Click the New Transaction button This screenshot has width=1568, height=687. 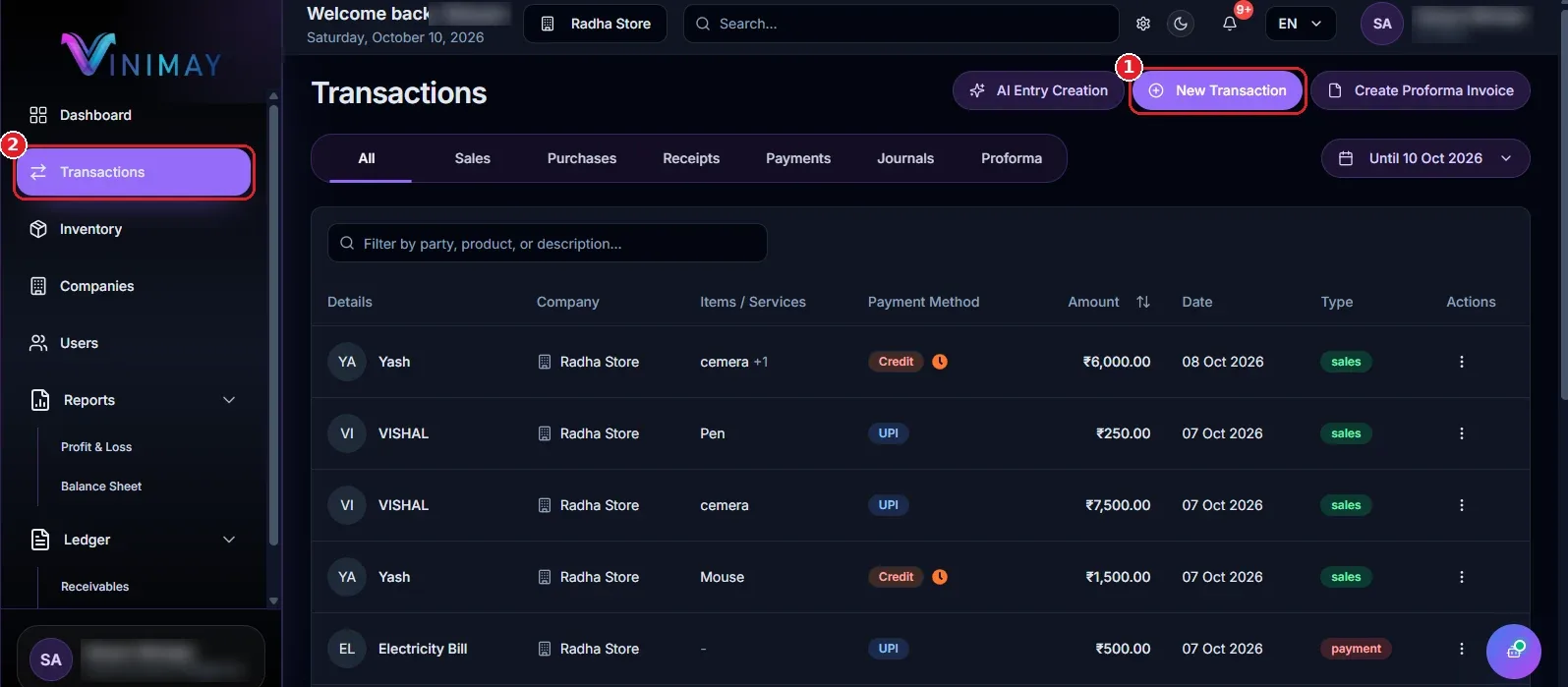(1217, 90)
